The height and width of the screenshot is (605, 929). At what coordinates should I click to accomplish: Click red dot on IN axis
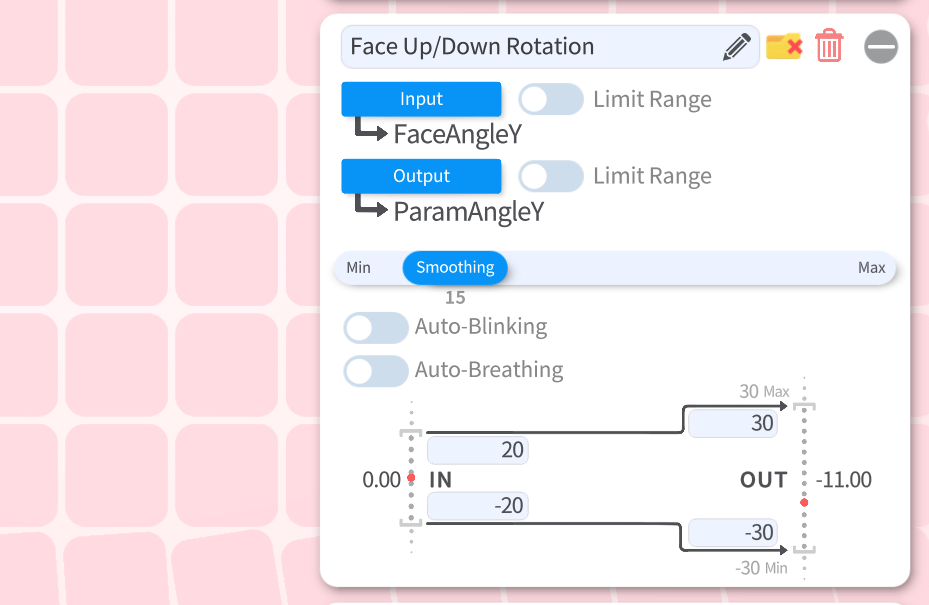coord(411,478)
